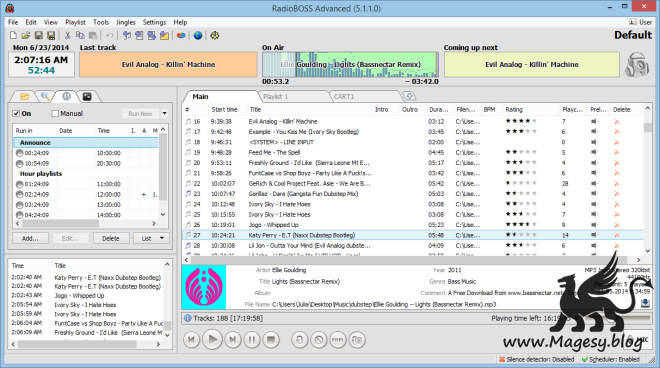
Task: Open the colorful cloud icon in the toolbar
Action: point(181,36)
